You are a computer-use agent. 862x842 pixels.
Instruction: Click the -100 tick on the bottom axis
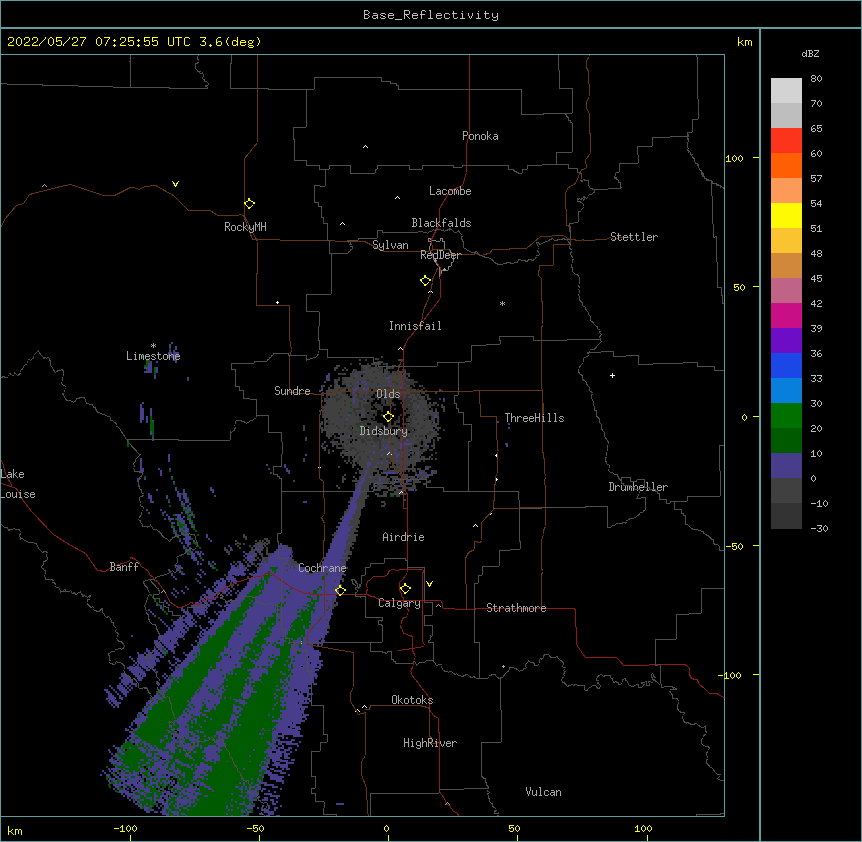click(x=125, y=828)
